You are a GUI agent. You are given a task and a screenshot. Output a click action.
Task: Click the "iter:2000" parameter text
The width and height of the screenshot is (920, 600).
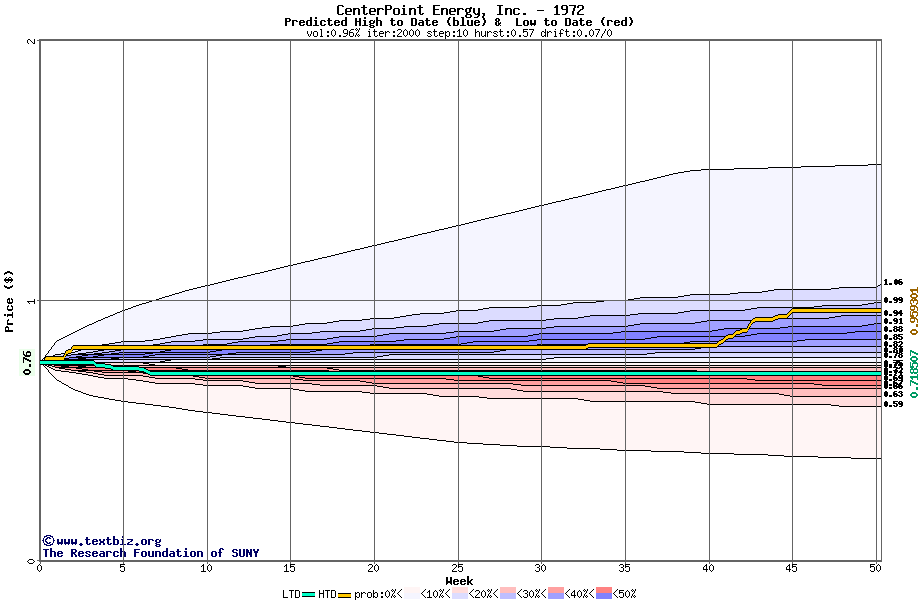click(x=393, y=33)
